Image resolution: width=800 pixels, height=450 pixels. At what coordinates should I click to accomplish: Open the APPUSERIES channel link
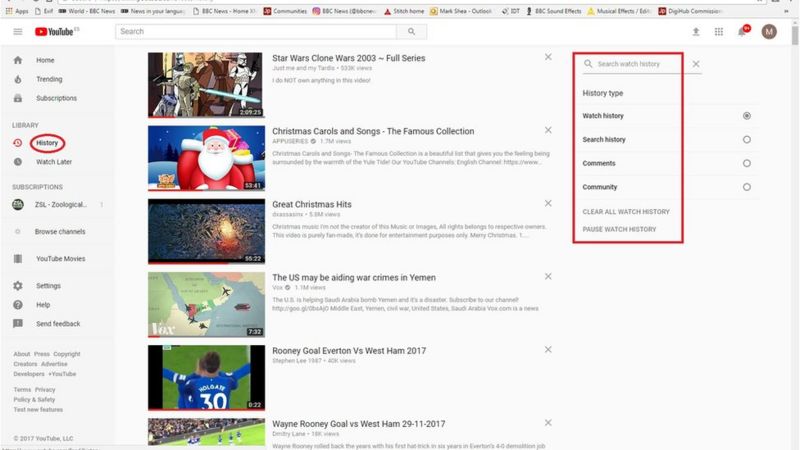[290, 141]
